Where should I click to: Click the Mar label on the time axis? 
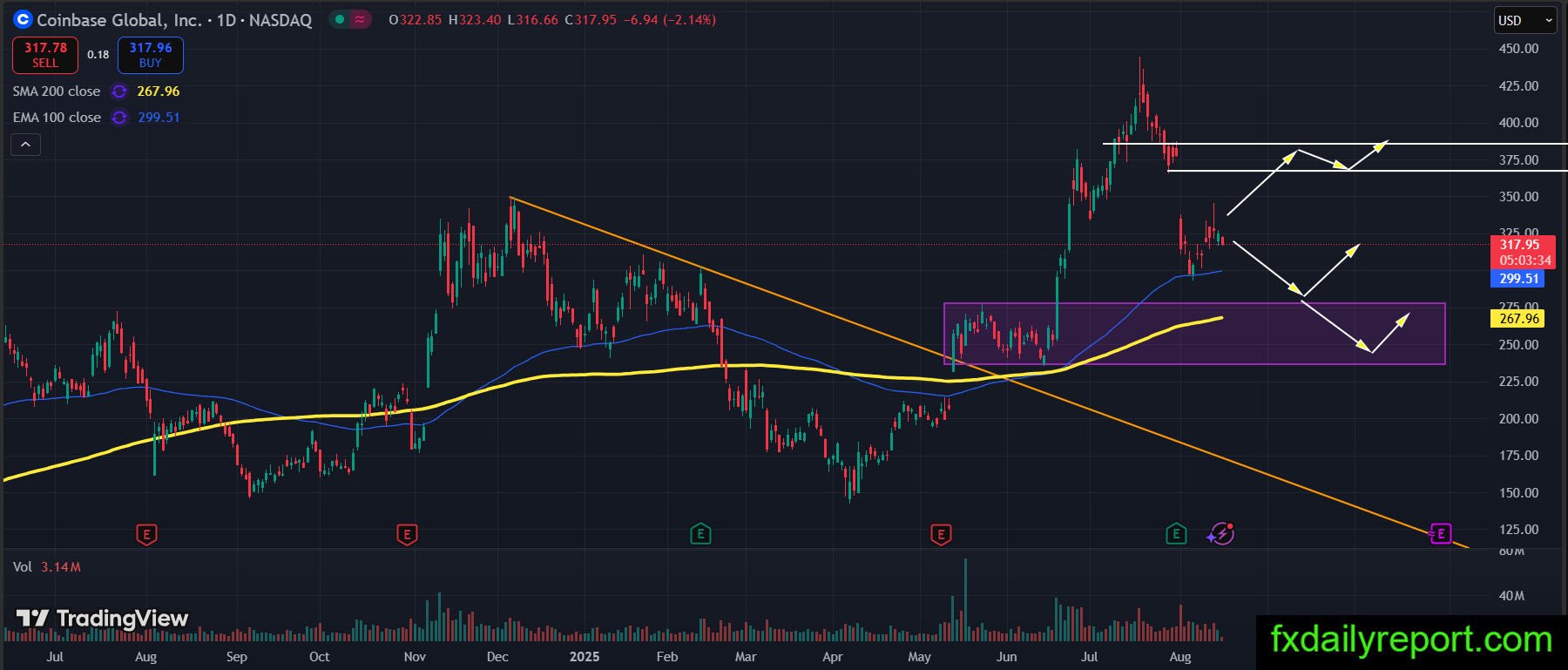(x=746, y=657)
